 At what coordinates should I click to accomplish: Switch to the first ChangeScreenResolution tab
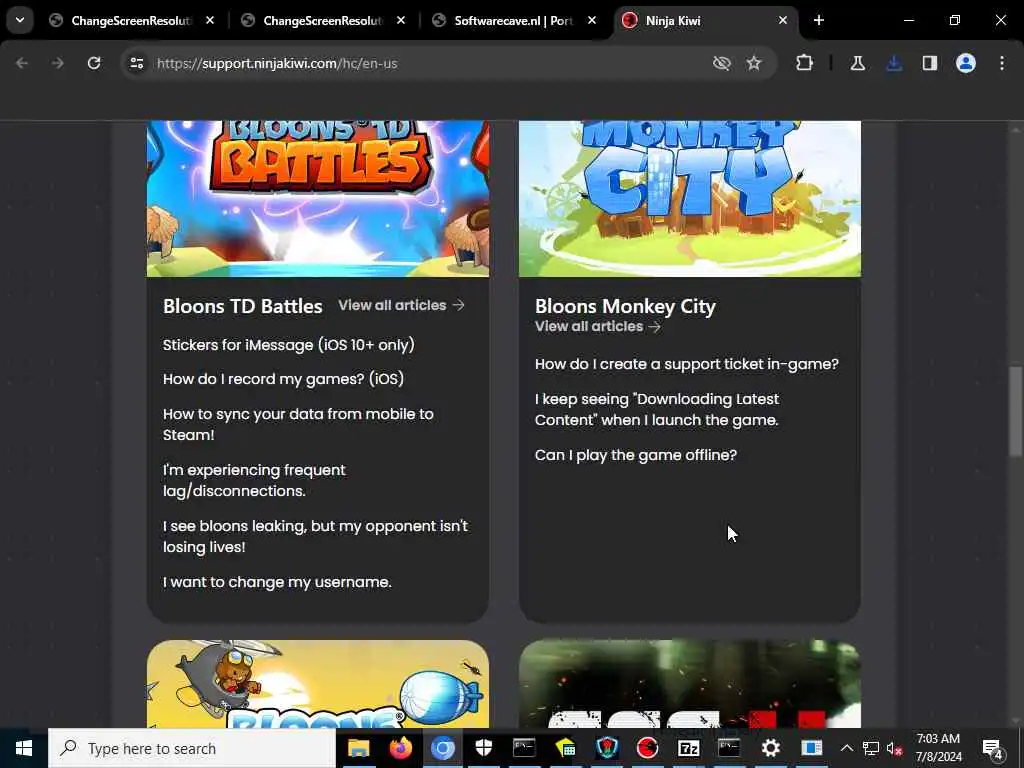pyautogui.click(x=131, y=21)
